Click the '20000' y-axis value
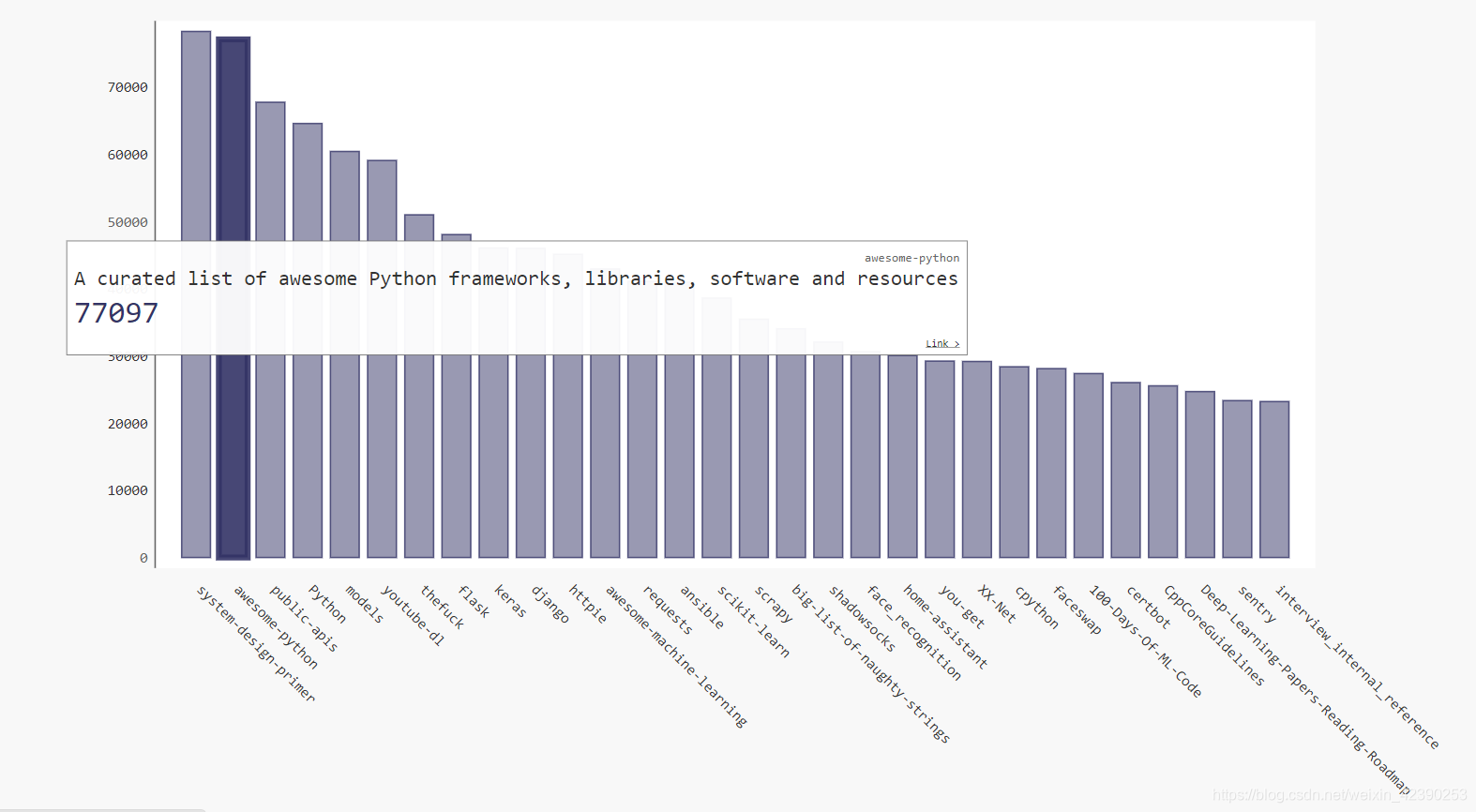1476x812 pixels. click(x=128, y=424)
